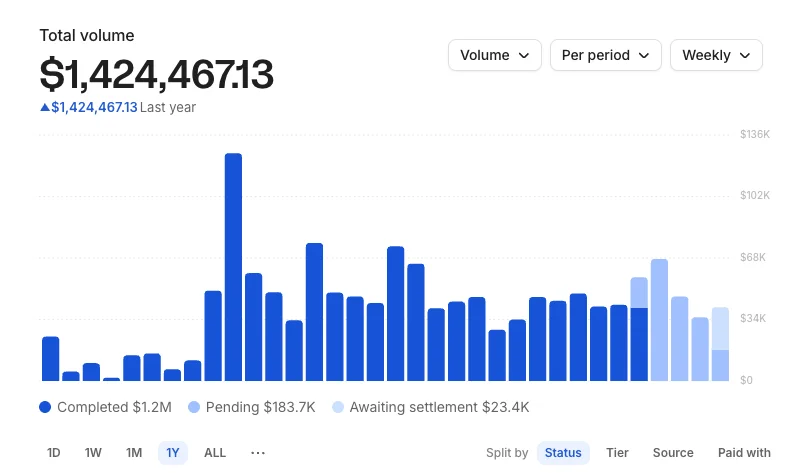Click the $102K axis label

tap(755, 195)
